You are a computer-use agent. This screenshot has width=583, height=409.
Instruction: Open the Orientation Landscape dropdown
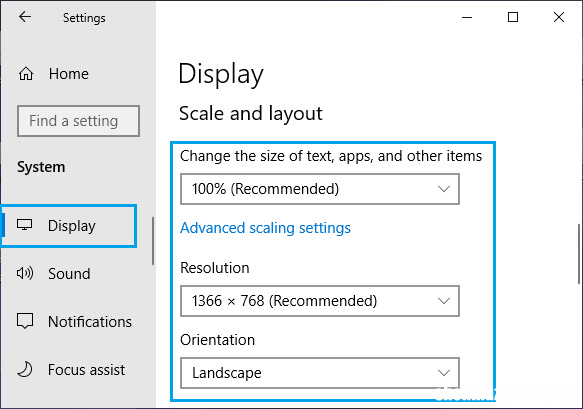point(320,373)
